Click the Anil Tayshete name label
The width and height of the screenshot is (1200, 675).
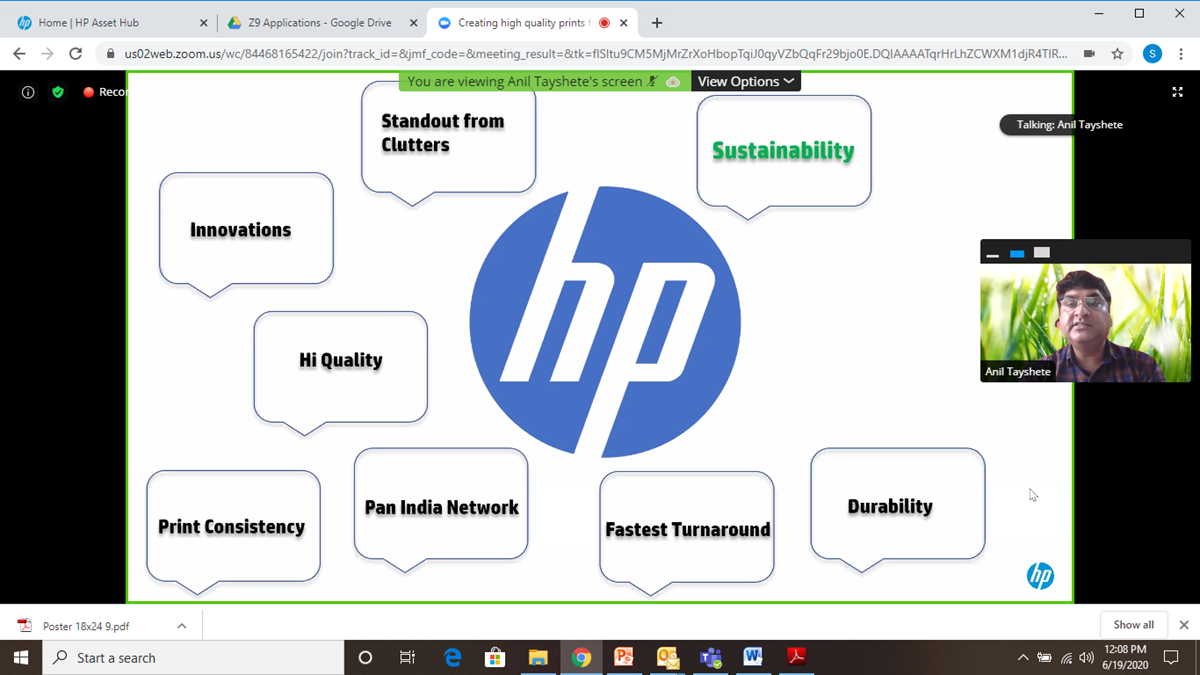(x=1018, y=372)
